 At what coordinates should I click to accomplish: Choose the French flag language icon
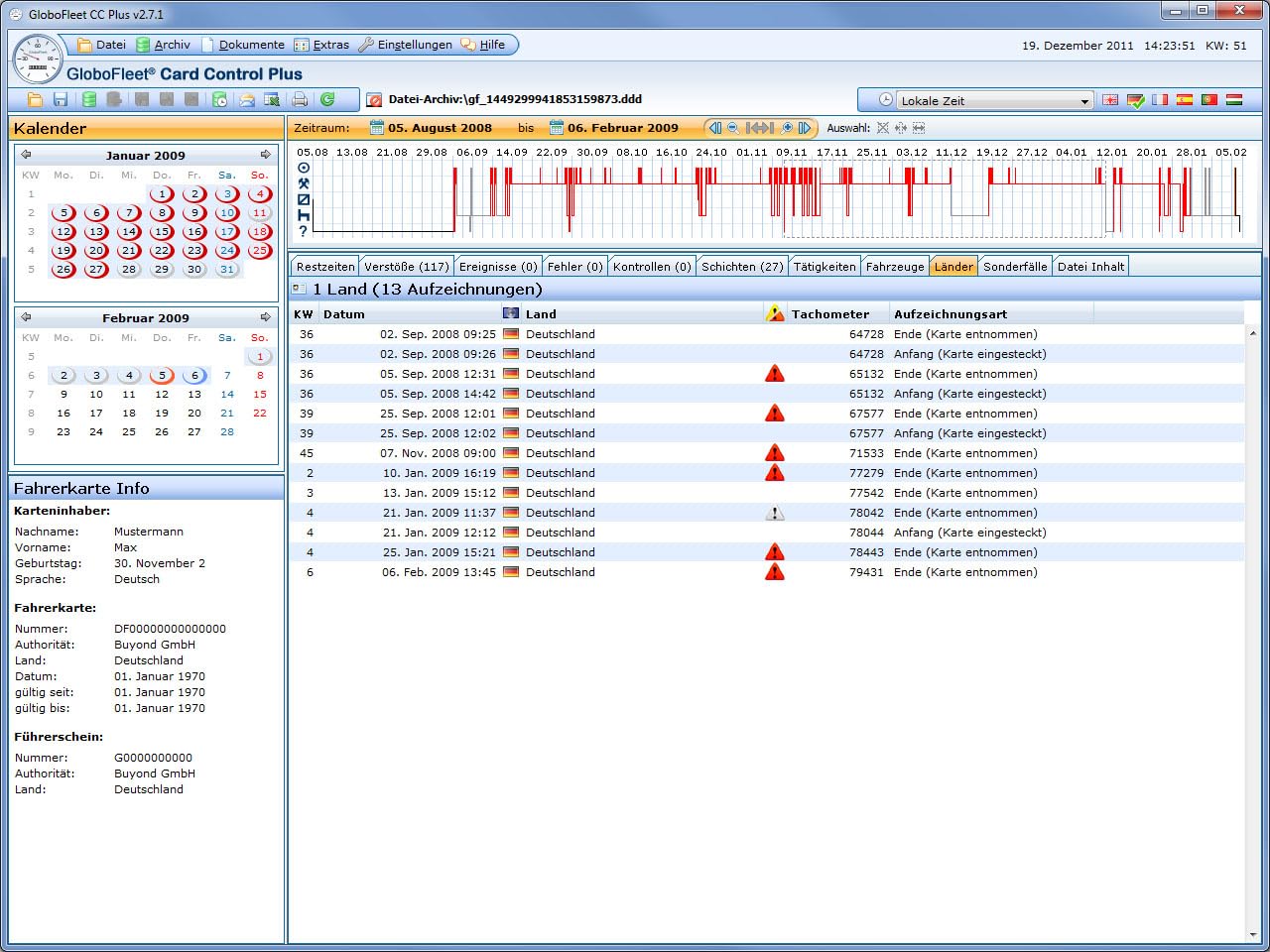coord(1160,100)
